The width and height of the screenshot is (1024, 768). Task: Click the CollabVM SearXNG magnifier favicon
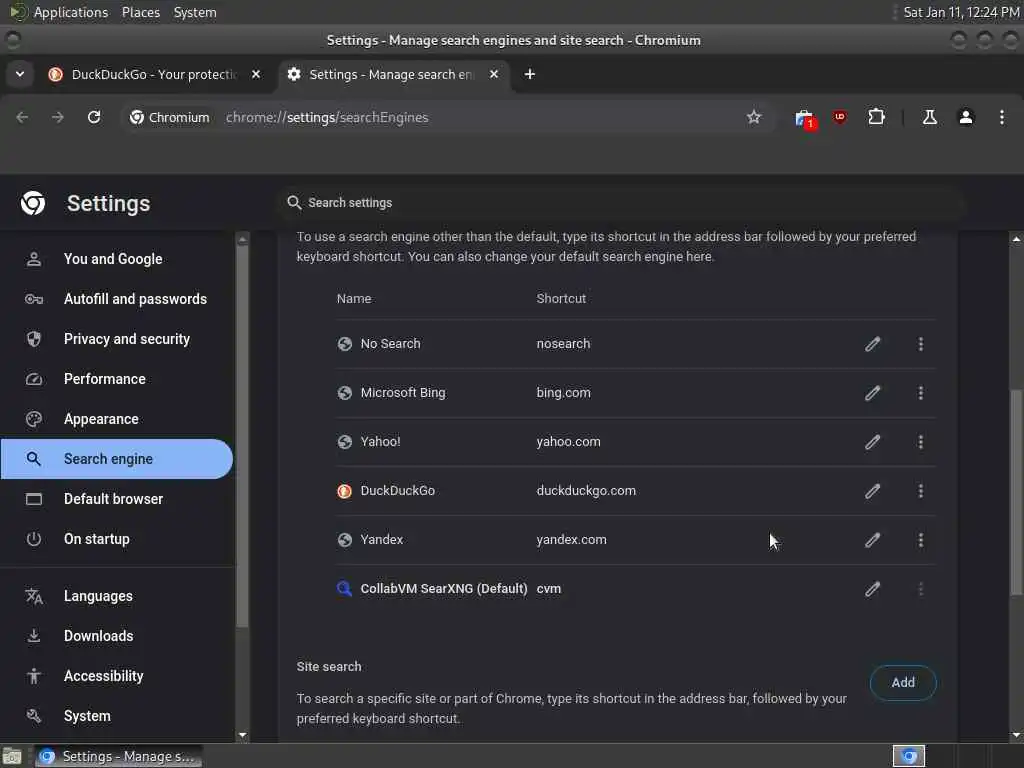(x=344, y=588)
